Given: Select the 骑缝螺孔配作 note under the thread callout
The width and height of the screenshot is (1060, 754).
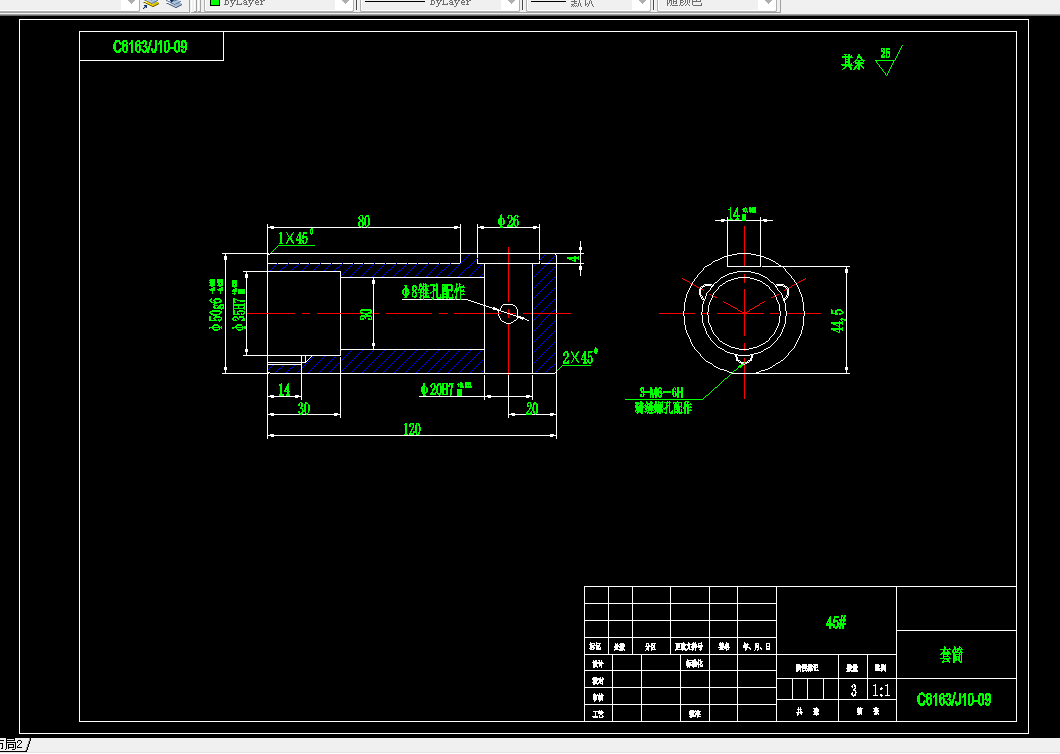Looking at the screenshot, I should coord(663,408).
